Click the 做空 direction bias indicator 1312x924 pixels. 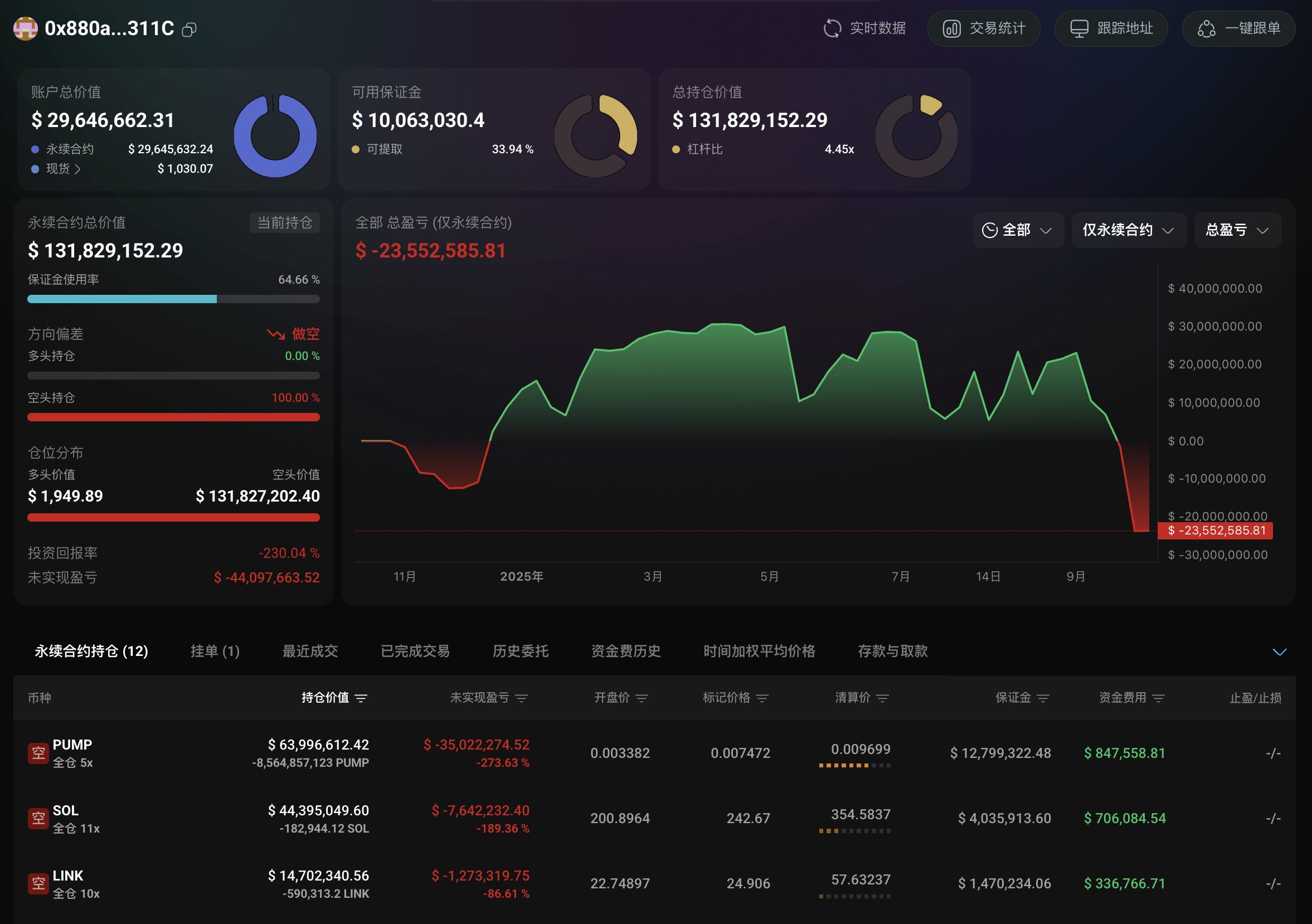point(293,334)
